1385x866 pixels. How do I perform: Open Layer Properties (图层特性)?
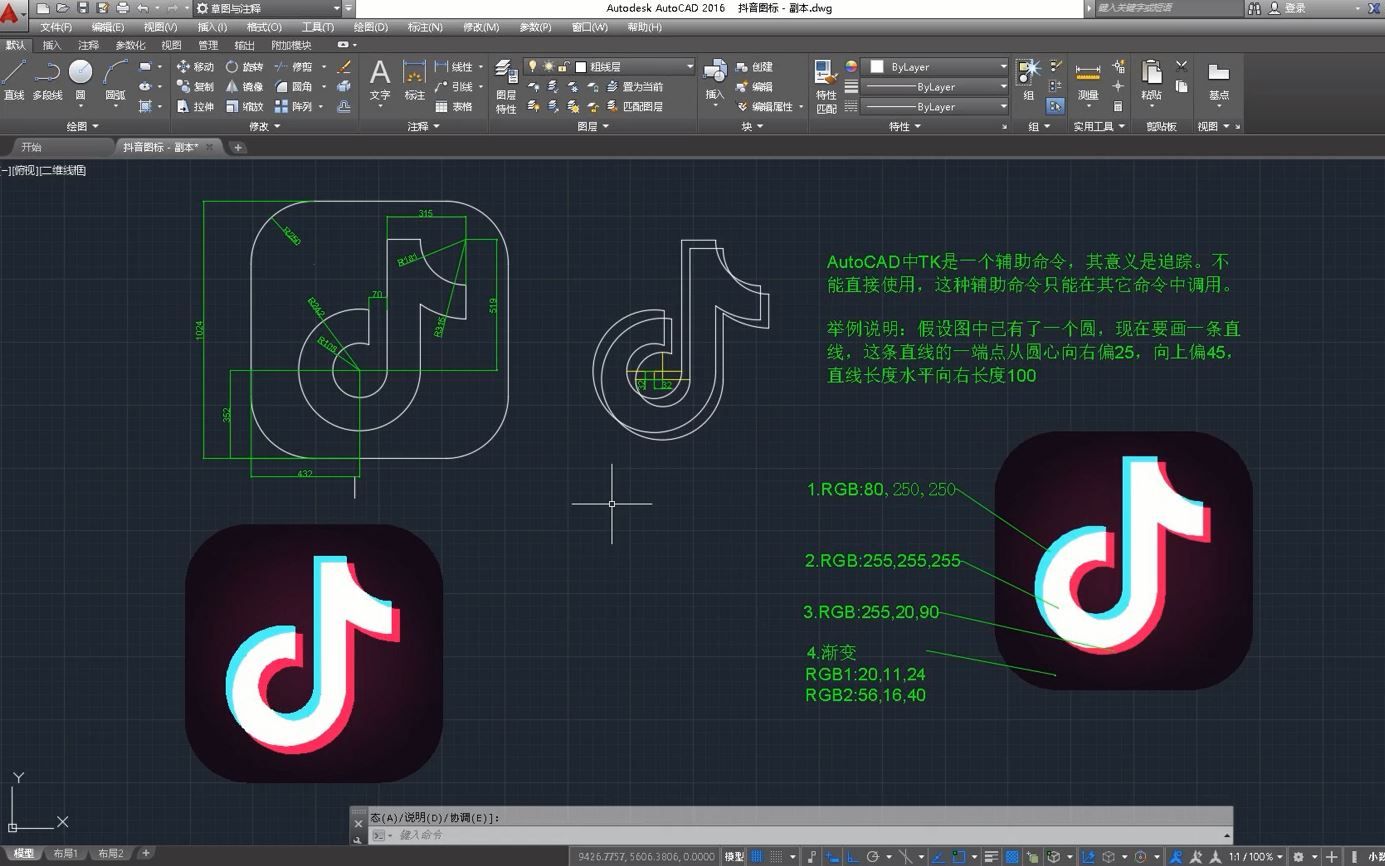(506, 87)
